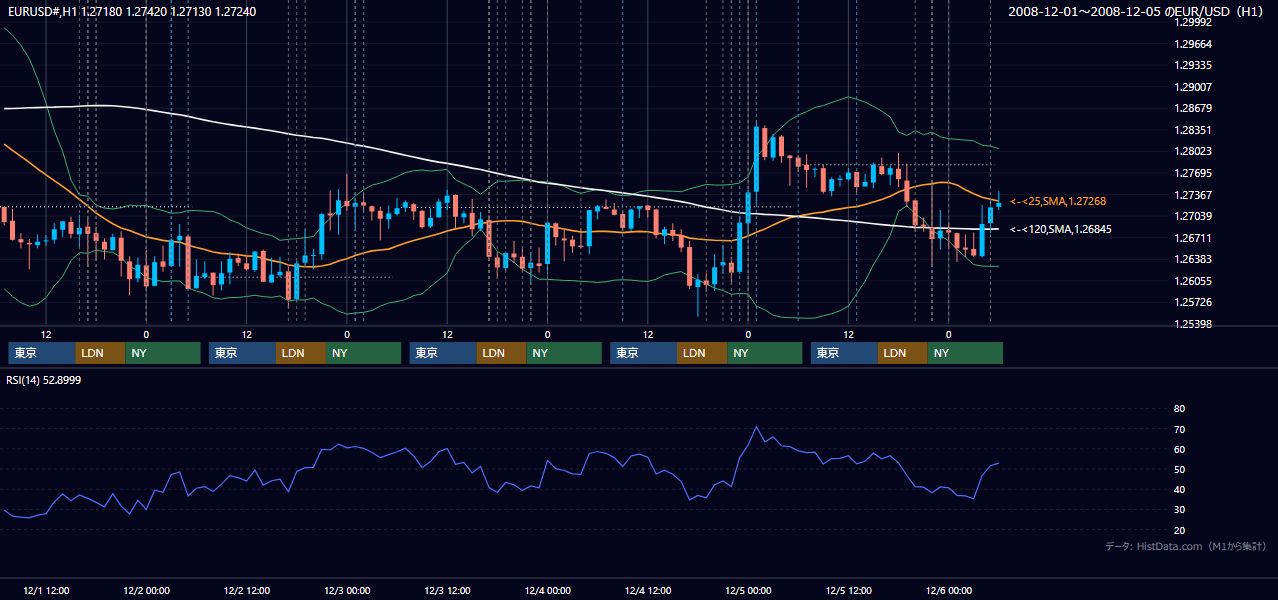1278x600 pixels.
Task: Click price axis value 1.29992
Action: (x=1193, y=22)
